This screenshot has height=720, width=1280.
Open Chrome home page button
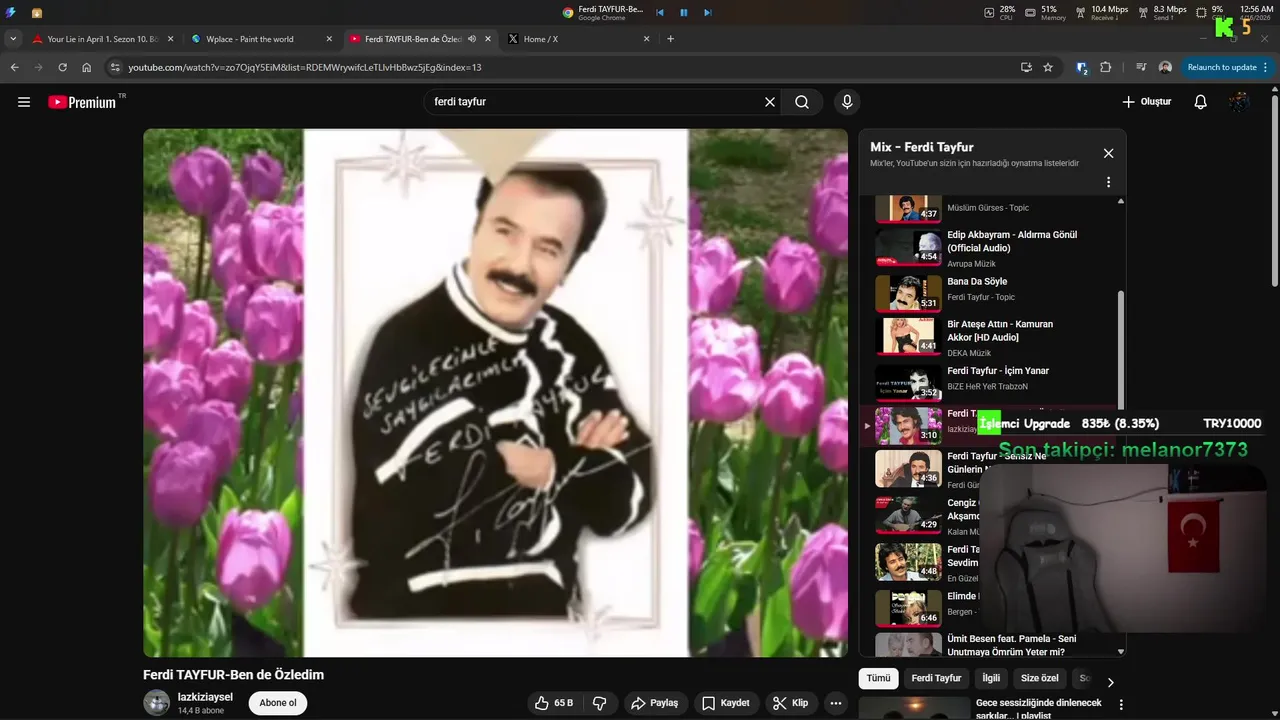pos(87,67)
